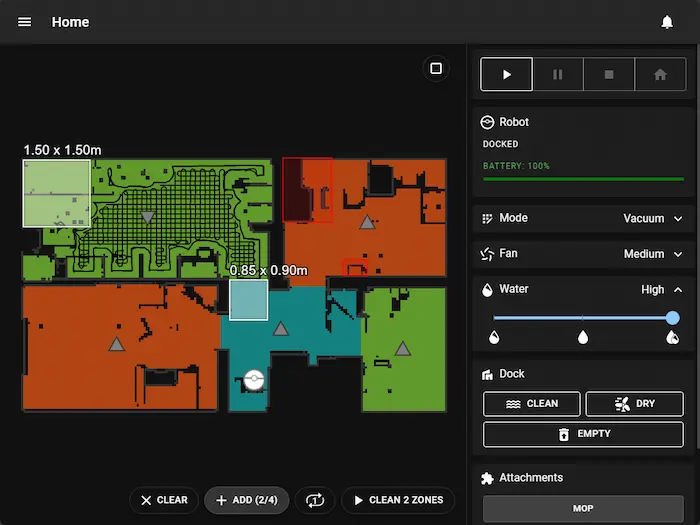Select the teal hallway room triangle marker
This screenshot has width=700, height=525.
pyautogui.click(x=281, y=329)
